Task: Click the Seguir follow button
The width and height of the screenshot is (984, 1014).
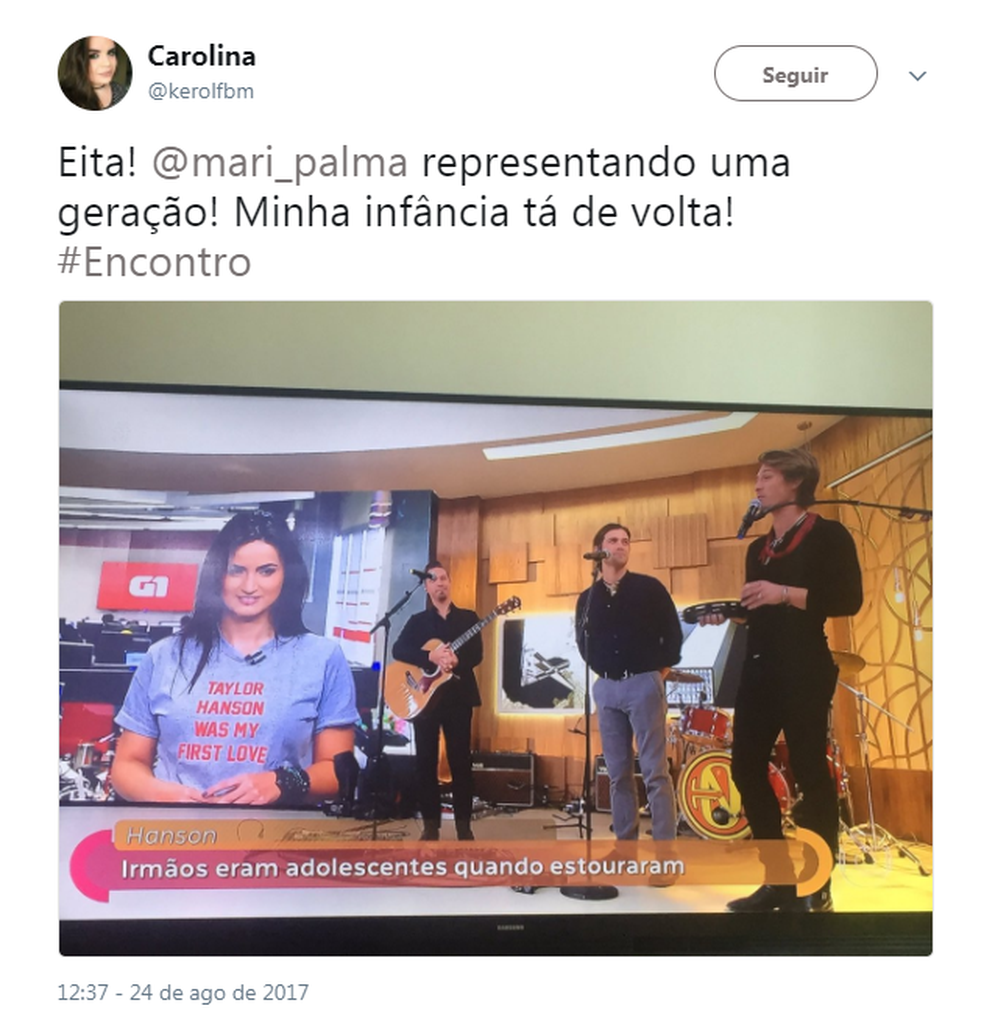Action: [795, 74]
